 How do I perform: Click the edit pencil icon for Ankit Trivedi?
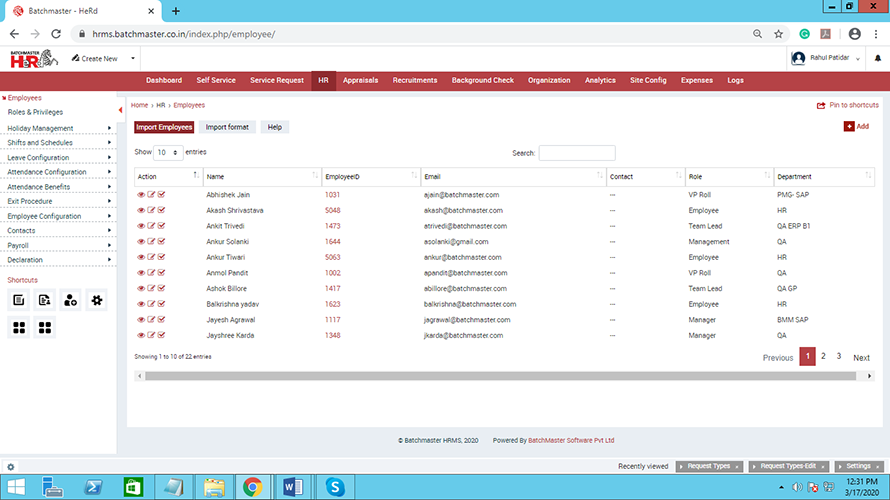coord(151,226)
